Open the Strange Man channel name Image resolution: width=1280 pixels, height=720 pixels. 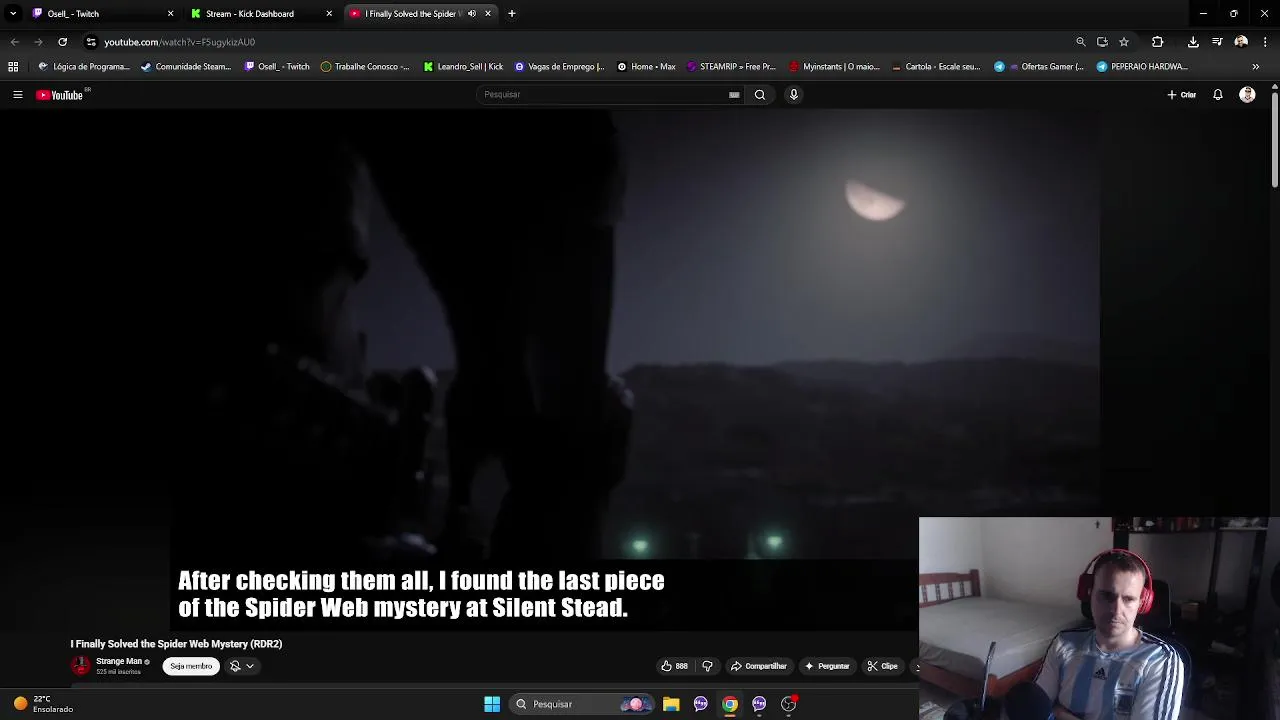coord(119,661)
